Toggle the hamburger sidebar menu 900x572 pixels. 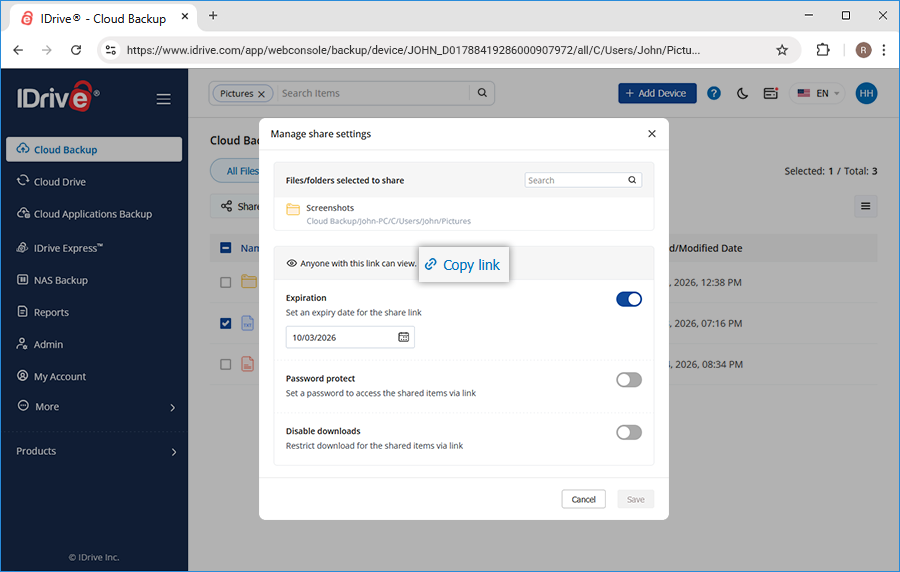click(x=164, y=99)
